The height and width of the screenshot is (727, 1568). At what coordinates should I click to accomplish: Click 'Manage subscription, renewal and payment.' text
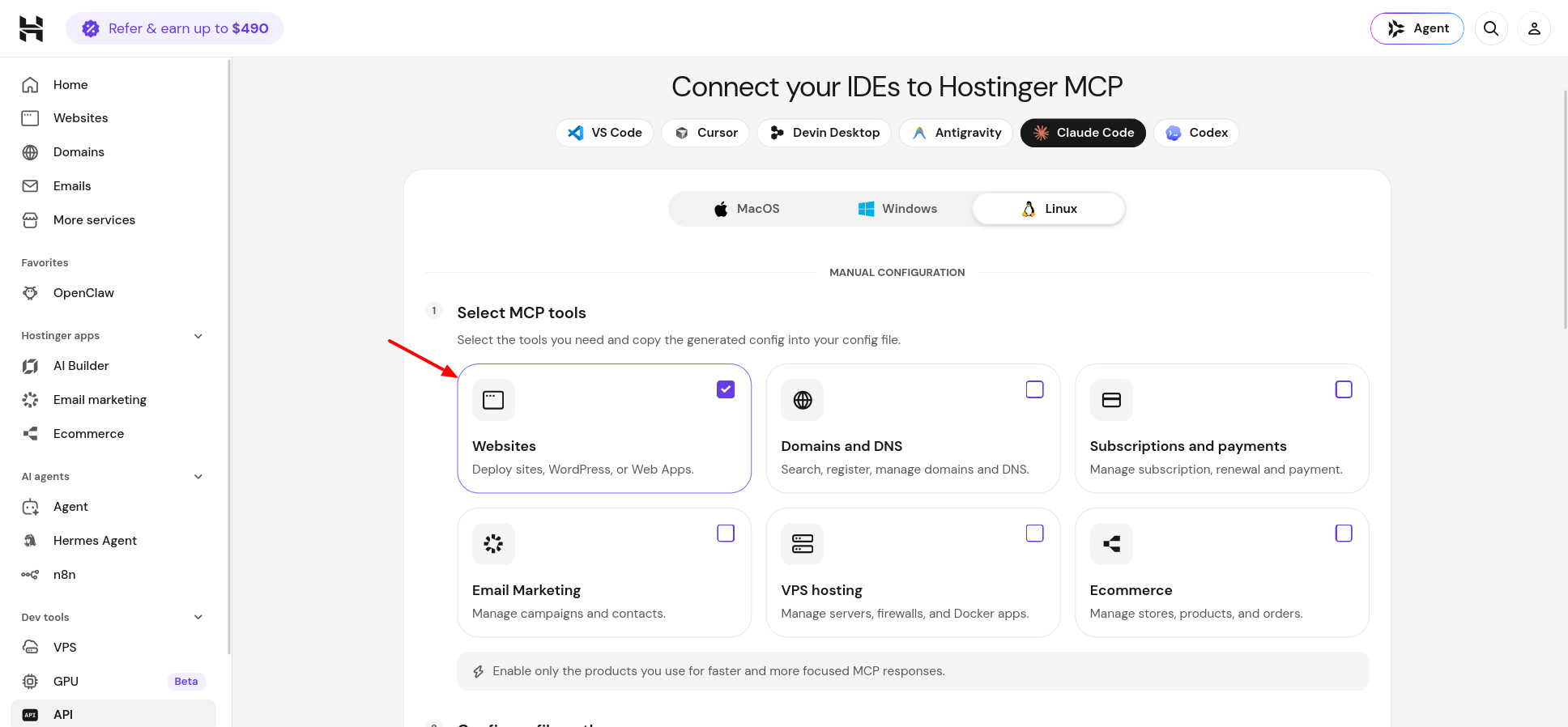click(1216, 470)
